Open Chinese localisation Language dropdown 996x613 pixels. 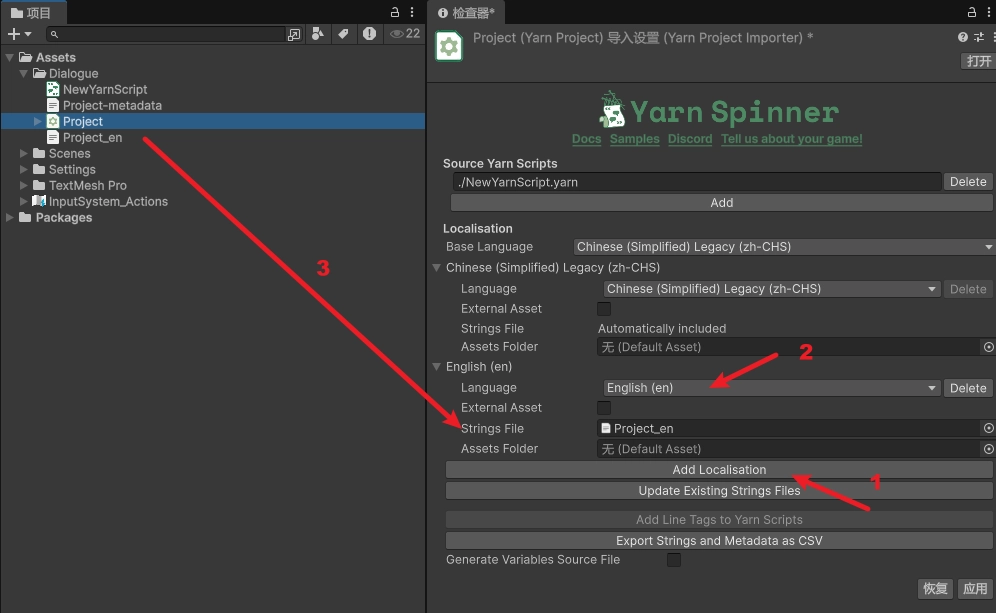[772, 289]
